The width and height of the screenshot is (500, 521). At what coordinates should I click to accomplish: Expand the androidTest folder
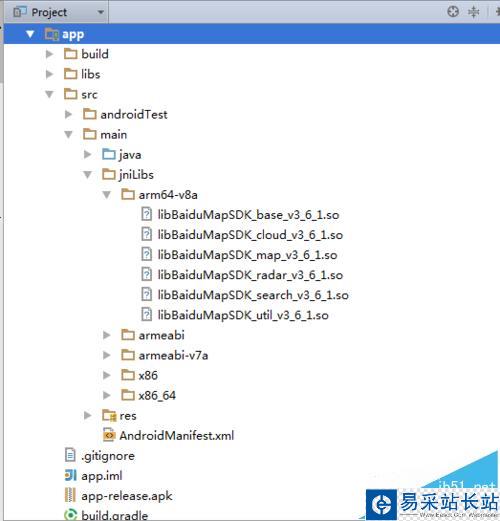[x=68, y=114]
